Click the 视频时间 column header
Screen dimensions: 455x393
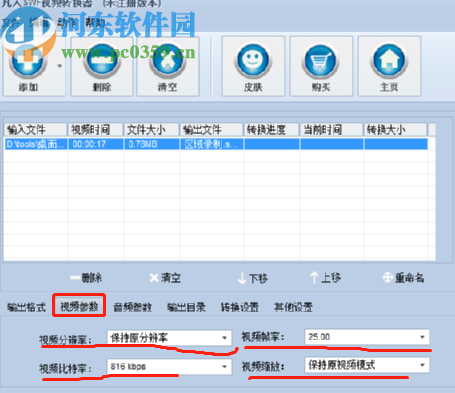coord(96,130)
